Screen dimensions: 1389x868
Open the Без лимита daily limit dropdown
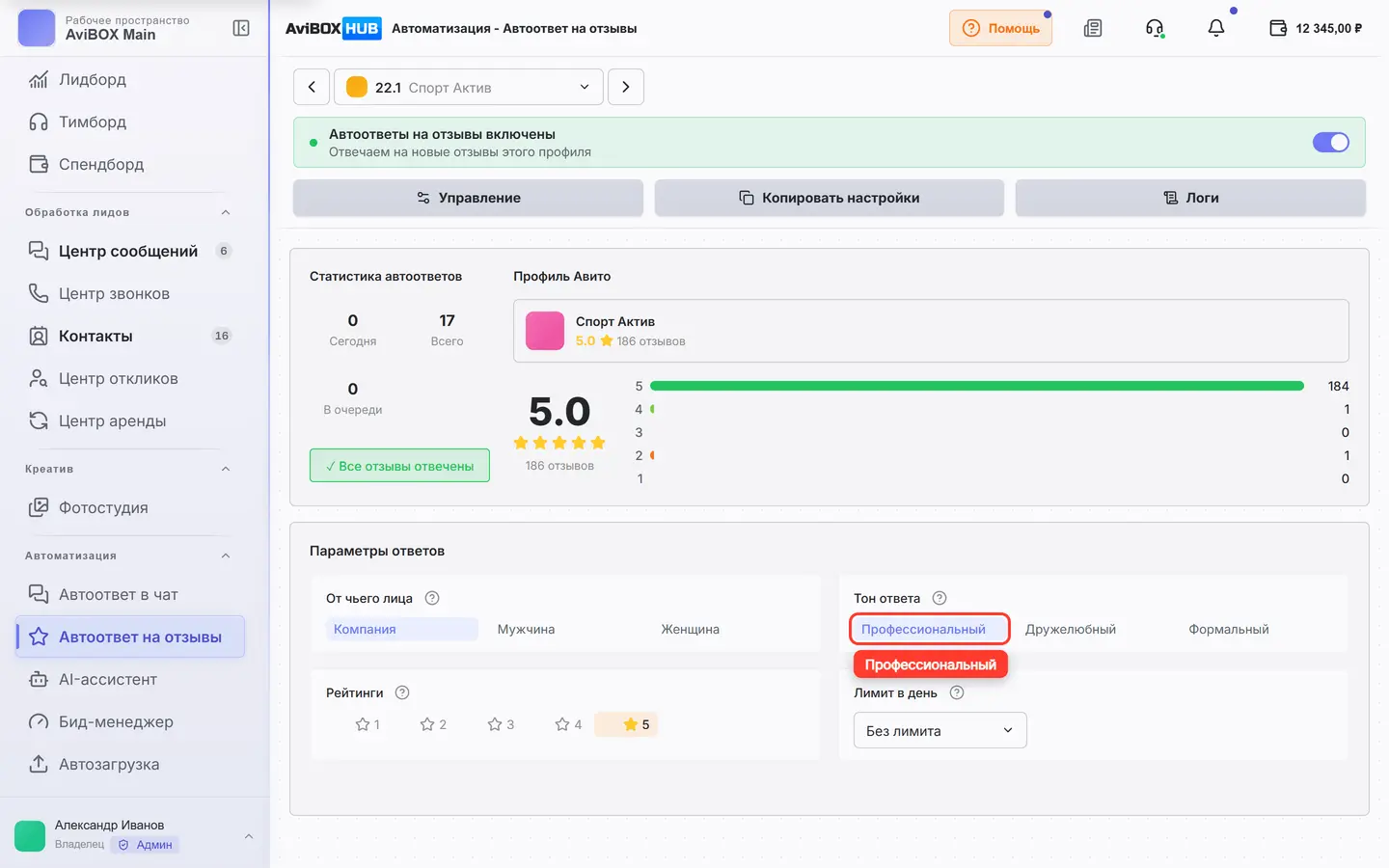(940, 730)
